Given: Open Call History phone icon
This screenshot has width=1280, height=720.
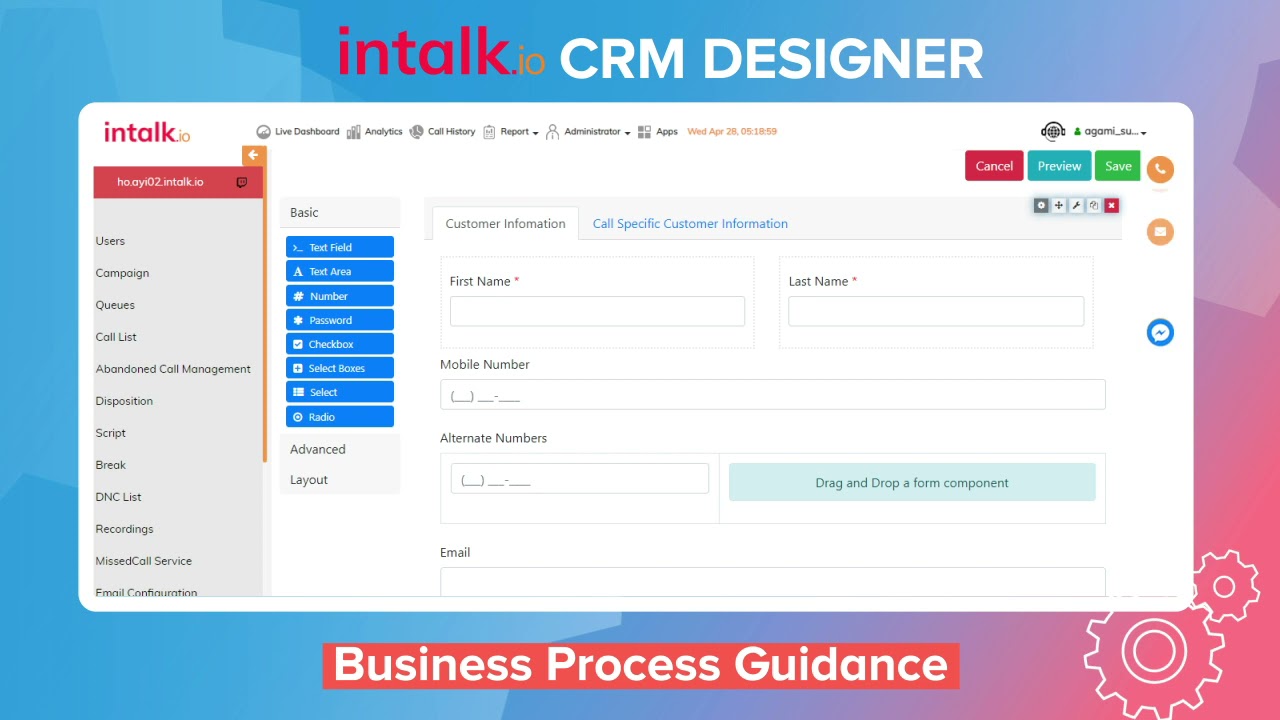Looking at the screenshot, I should pos(417,132).
